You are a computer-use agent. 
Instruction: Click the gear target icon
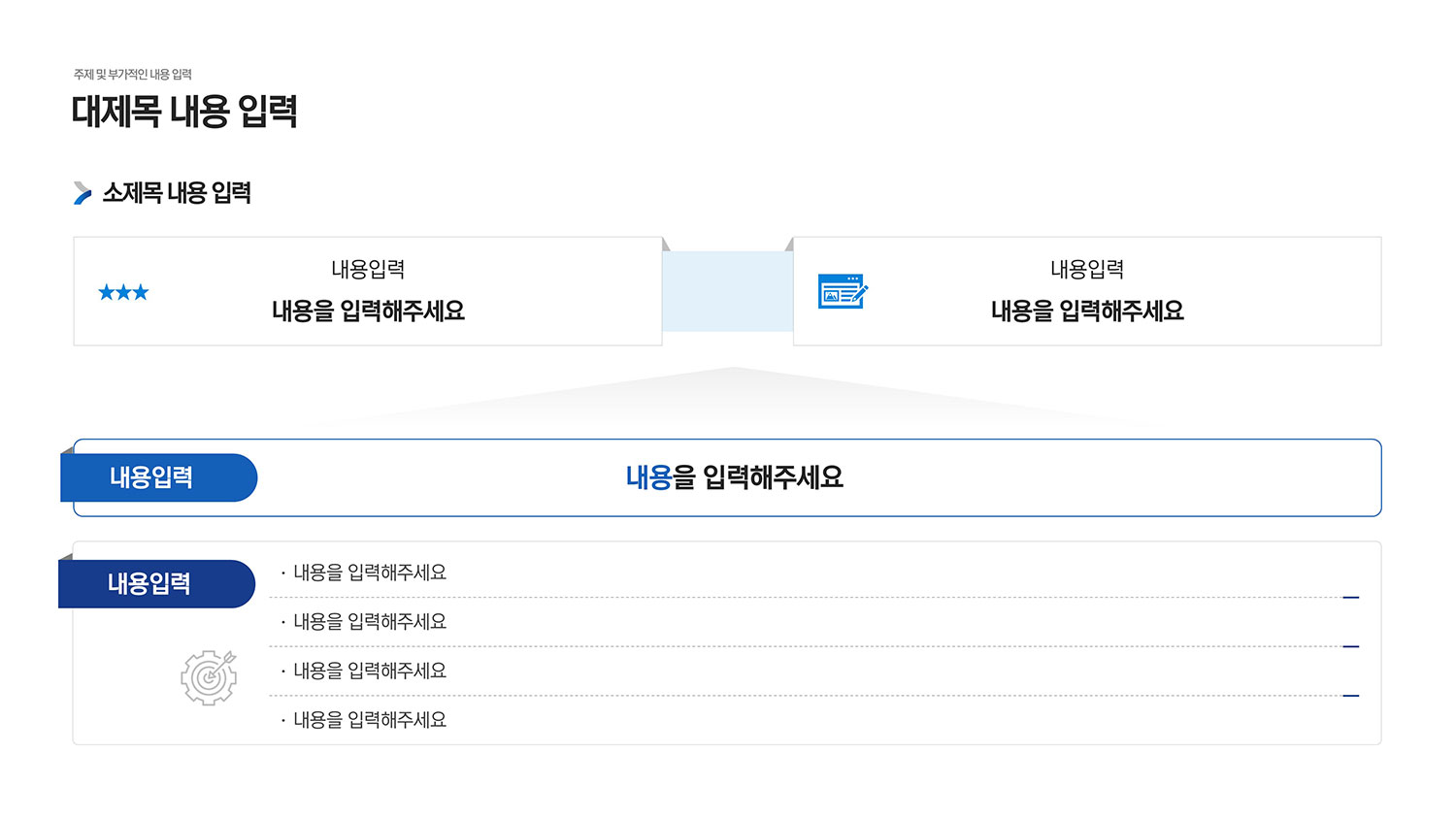pos(209,677)
